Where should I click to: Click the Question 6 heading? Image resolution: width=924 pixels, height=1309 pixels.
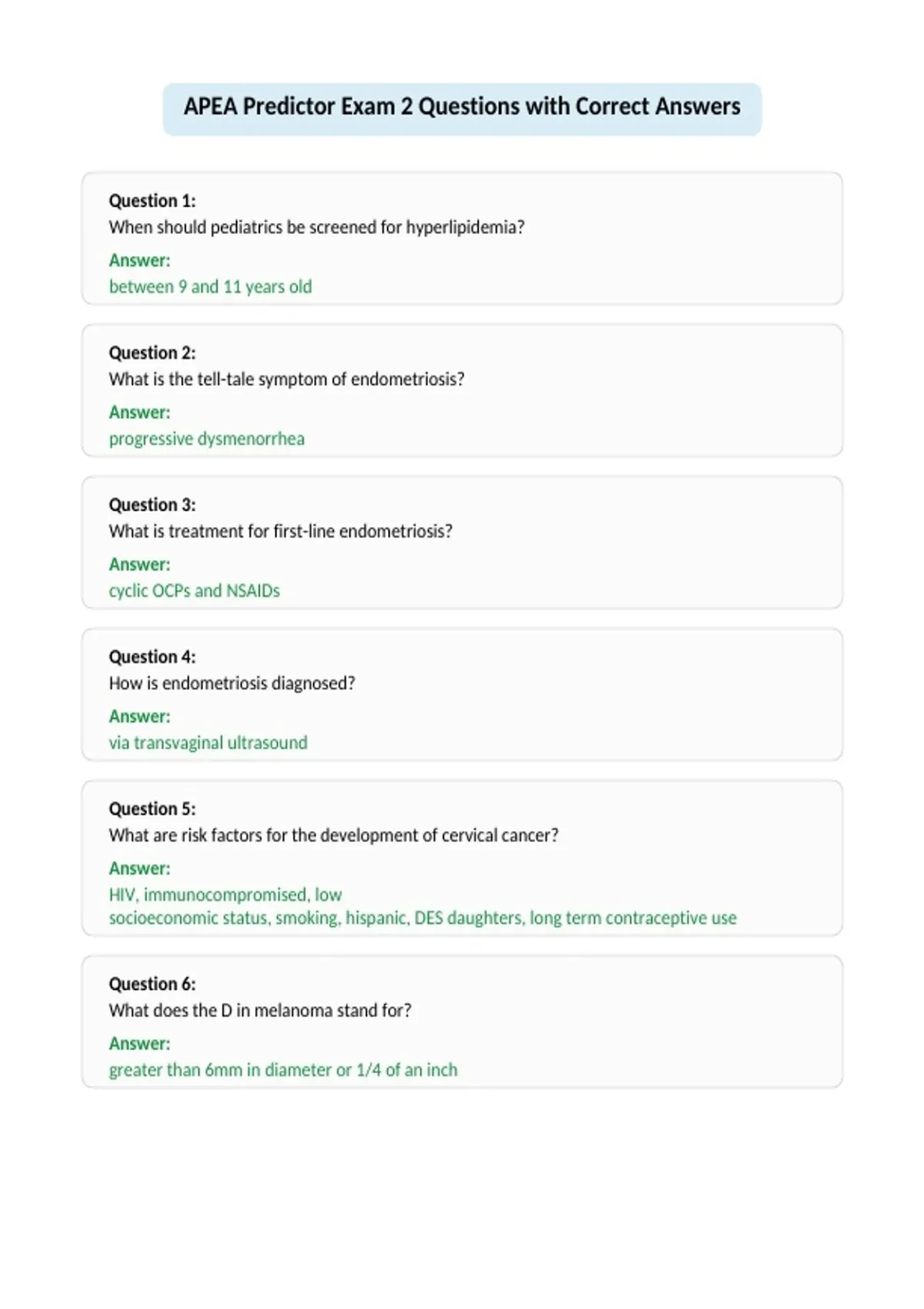click(152, 984)
